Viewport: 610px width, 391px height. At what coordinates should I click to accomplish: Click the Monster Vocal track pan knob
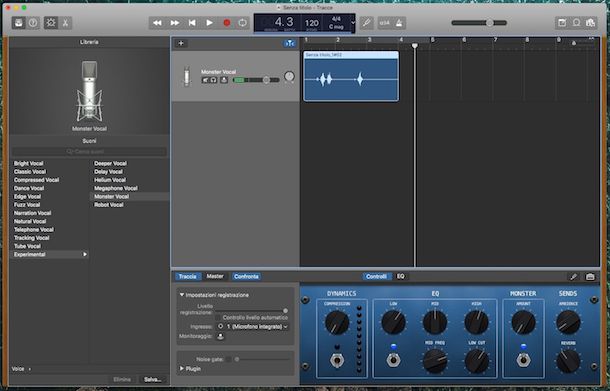tap(289, 77)
